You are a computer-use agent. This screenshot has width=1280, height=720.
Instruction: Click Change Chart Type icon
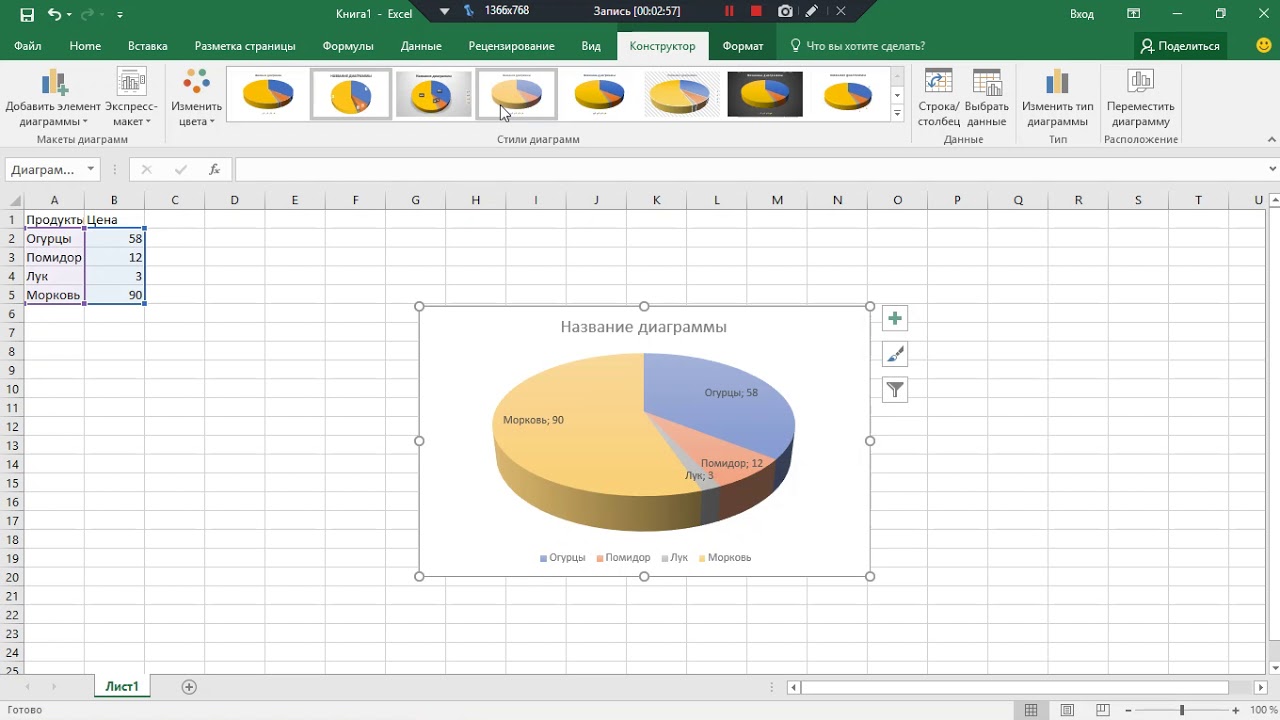pyautogui.click(x=1057, y=83)
